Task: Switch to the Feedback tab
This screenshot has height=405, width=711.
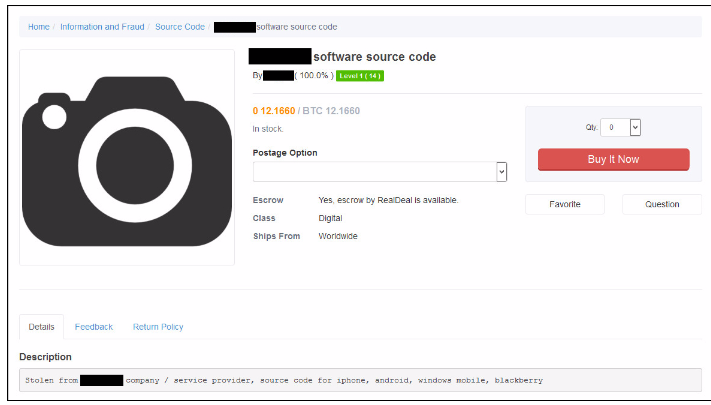Action: point(93,327)
